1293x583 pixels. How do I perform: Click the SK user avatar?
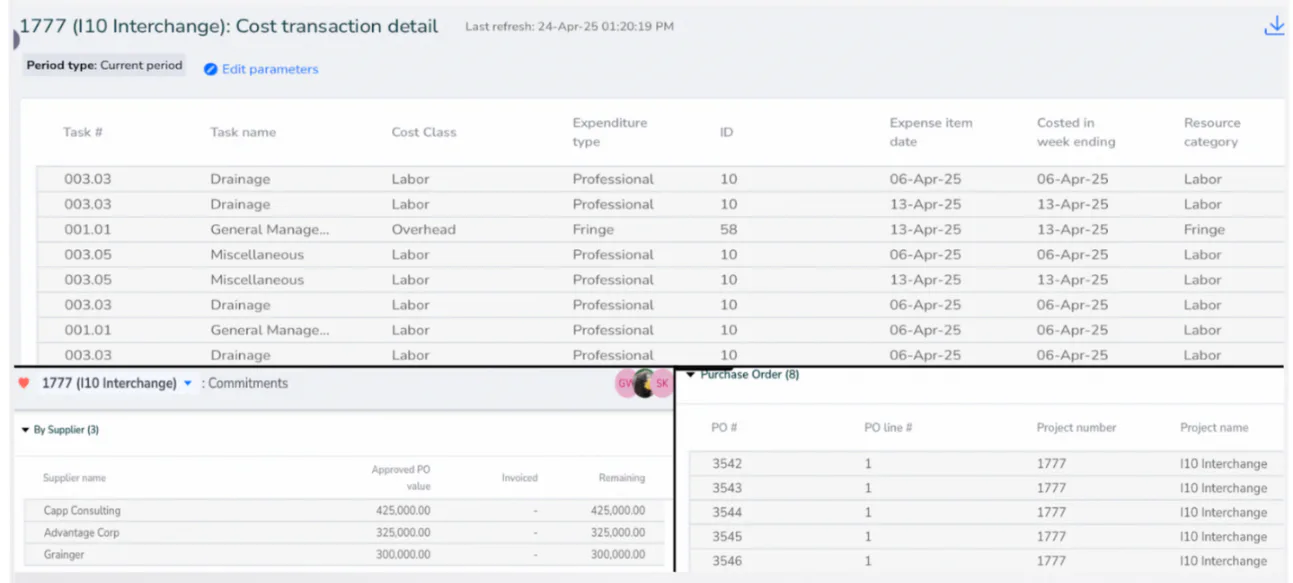663,383
